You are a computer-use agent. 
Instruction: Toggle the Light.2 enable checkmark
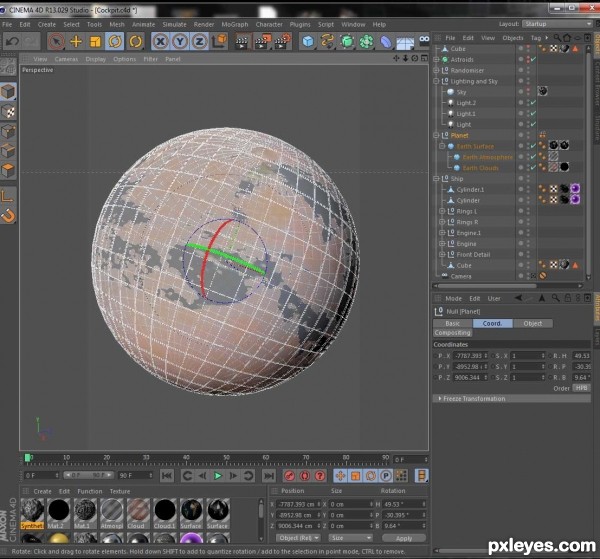tap(533, 103)
